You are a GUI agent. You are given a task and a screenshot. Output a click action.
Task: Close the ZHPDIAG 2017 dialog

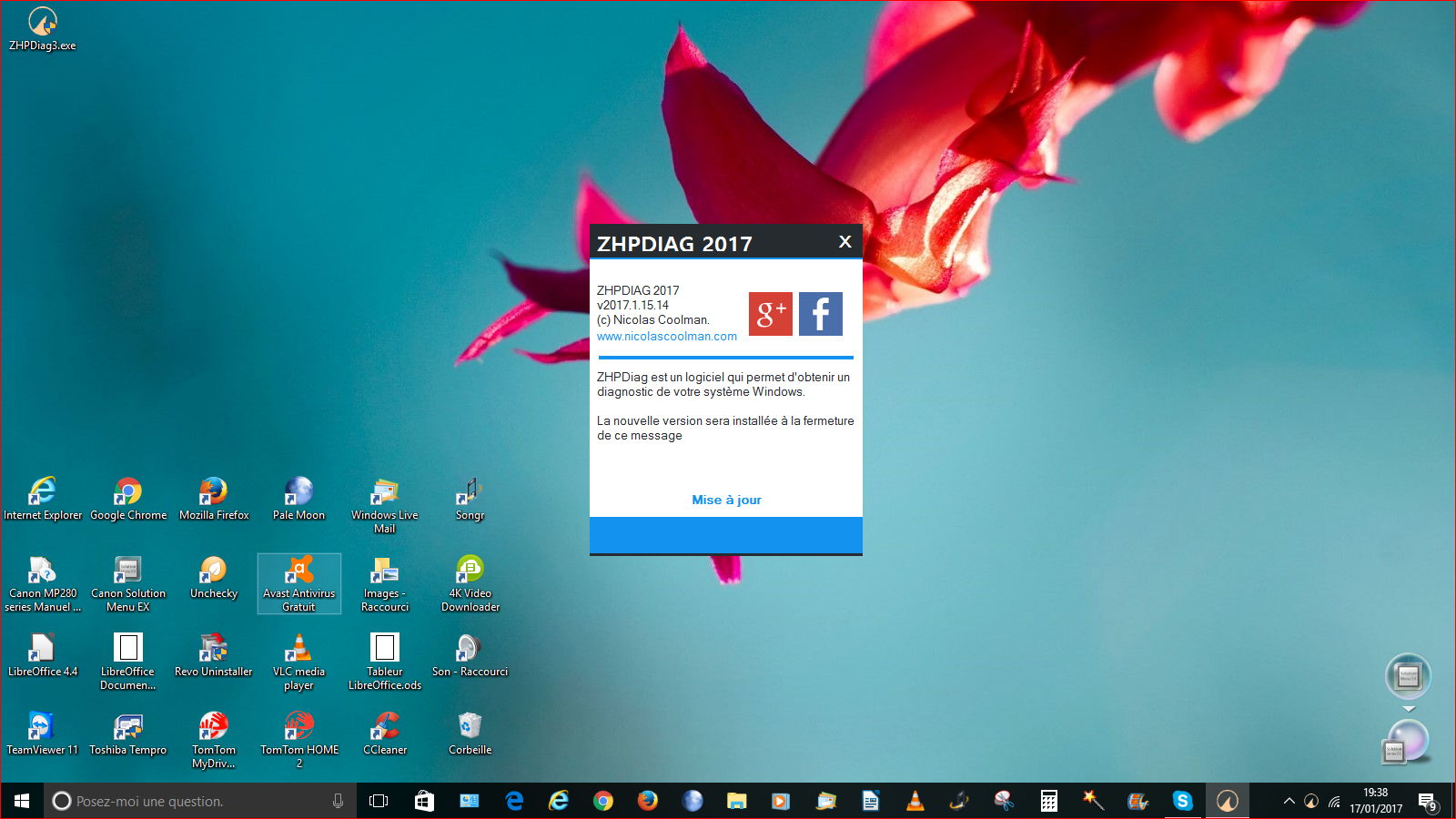click(845, 241)
